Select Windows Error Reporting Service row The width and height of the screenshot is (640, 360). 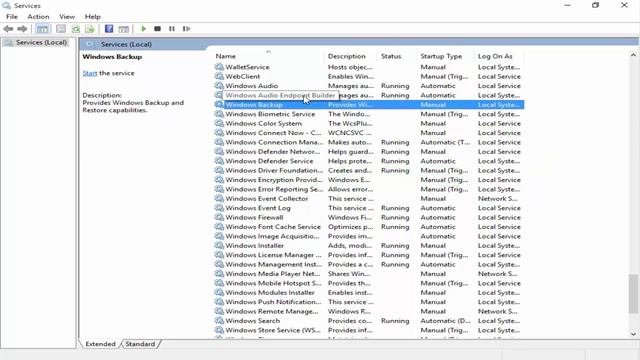coord(369,189)
